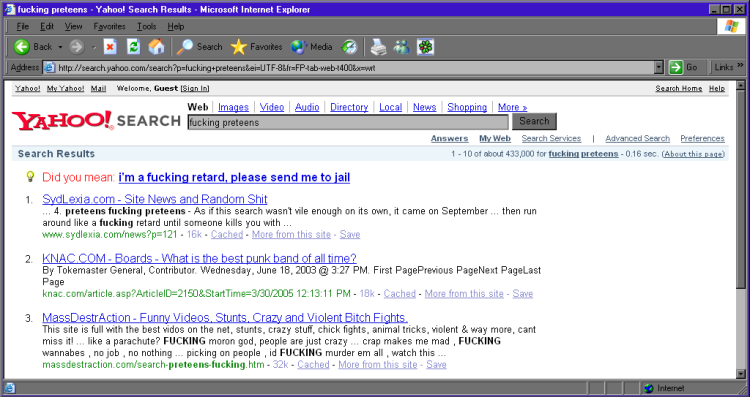Open the Media toolbar button
The image size is (750, 397).
pos(311,47)
